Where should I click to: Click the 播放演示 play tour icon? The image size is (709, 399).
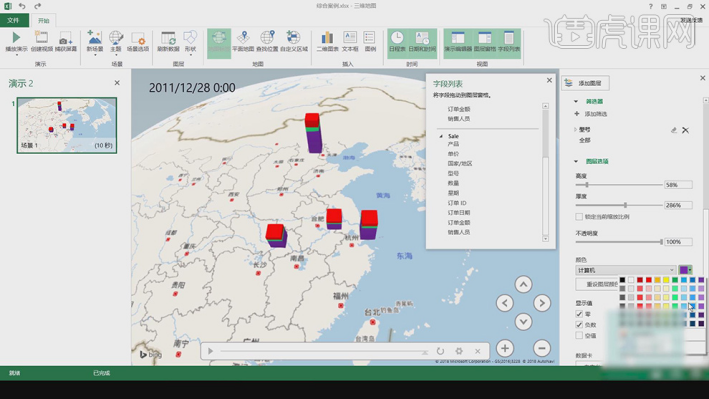point(16,38)
